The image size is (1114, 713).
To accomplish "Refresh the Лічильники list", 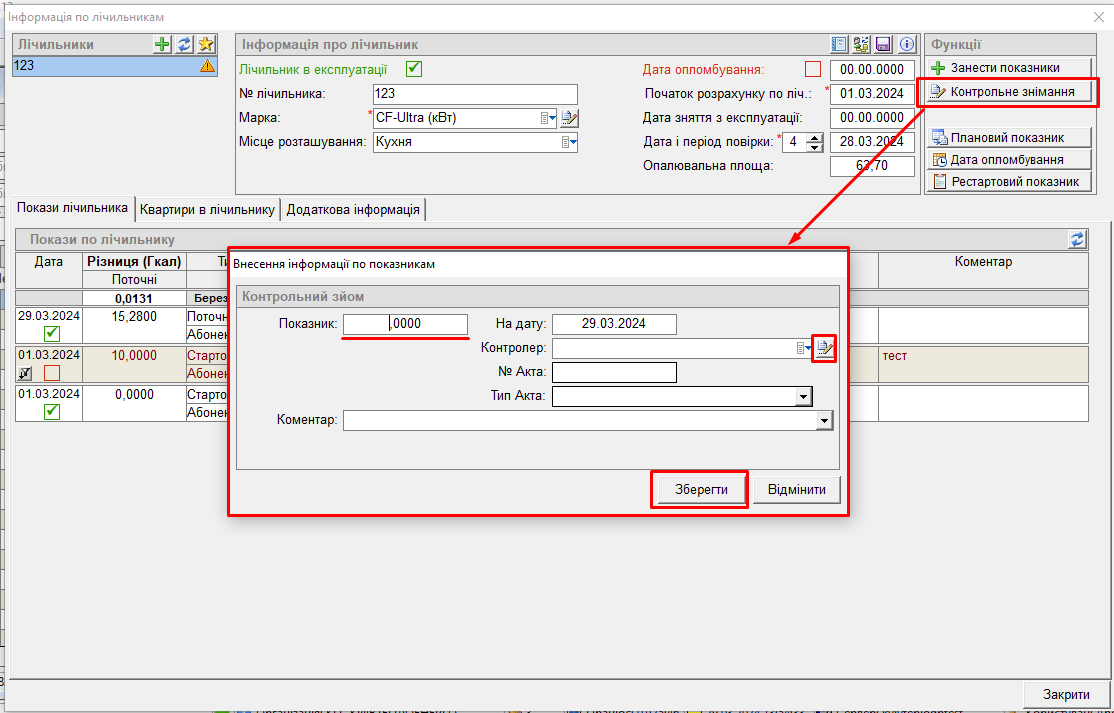I will 184,44.
